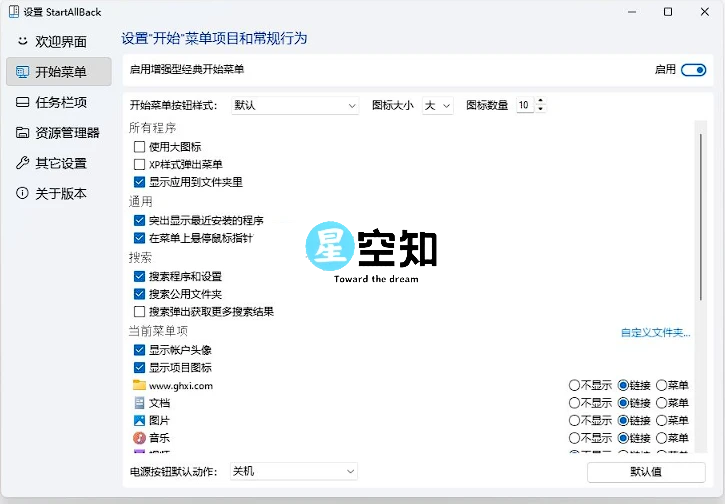Select the 开始菜单 sidebar item
725x504 pixels.
59,72
